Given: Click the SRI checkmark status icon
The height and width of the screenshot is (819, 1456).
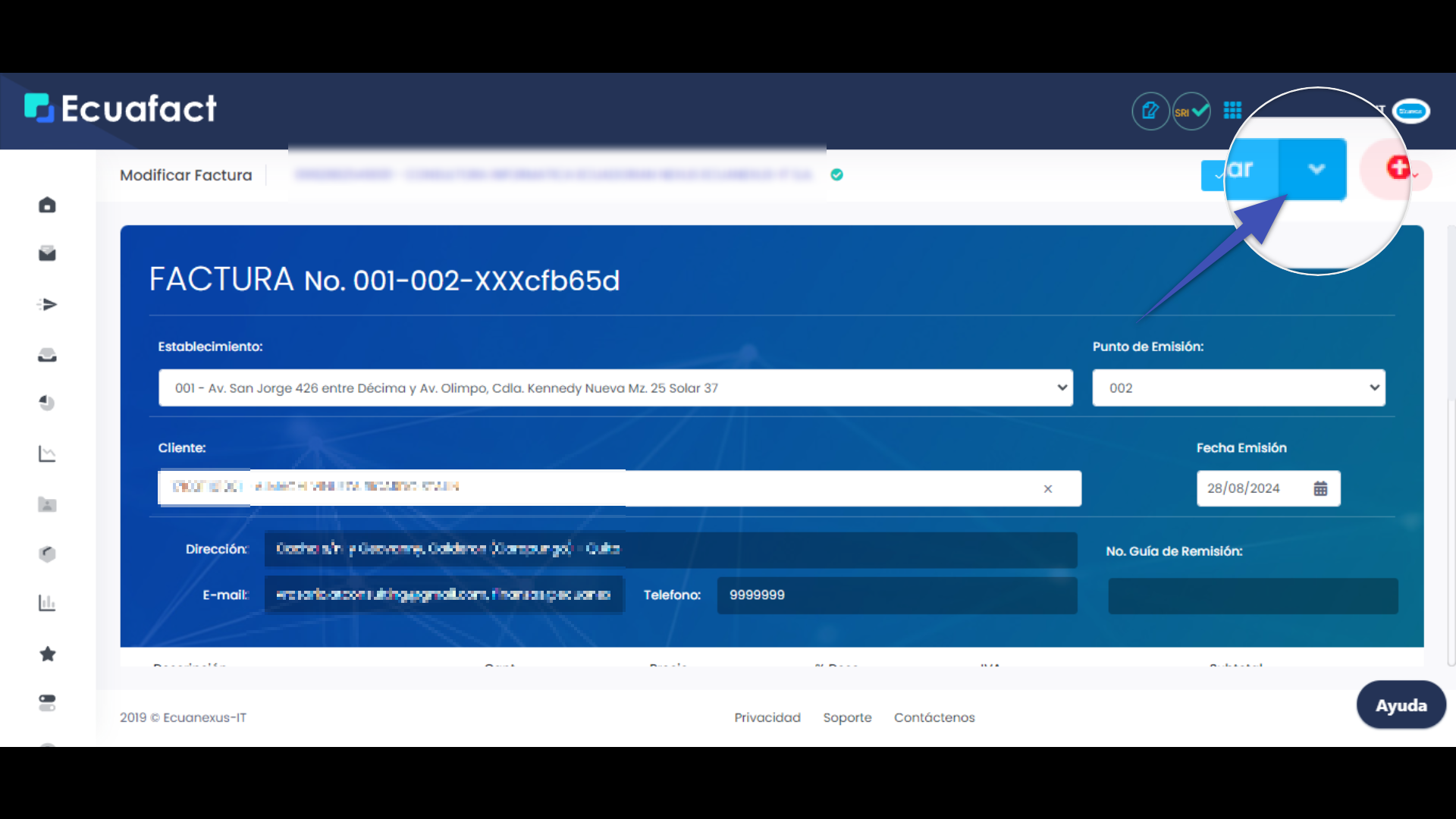Looking at the screenshot, I should point(1191,111).
